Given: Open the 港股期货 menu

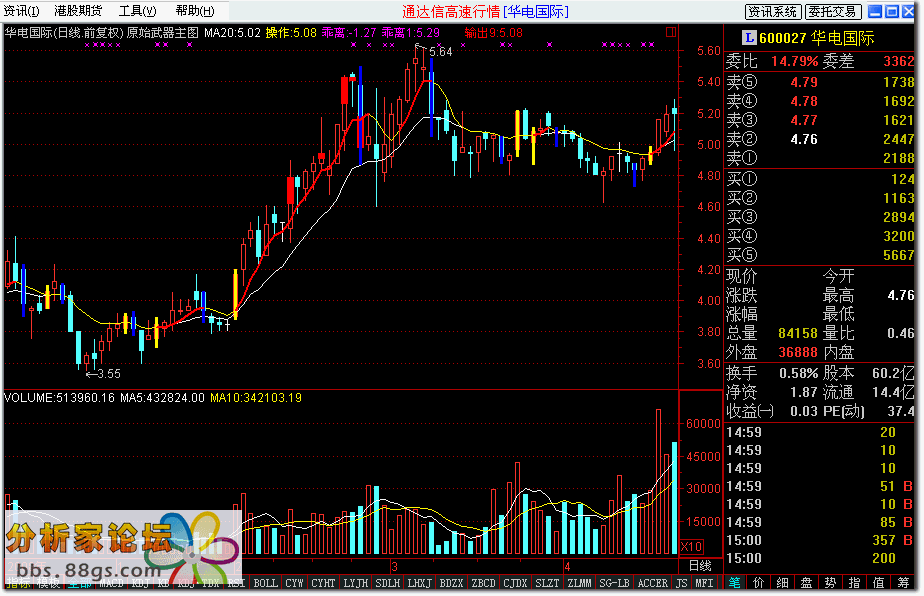Looking at the screenshot, I should pyautogui.click(x=78, y=11).
